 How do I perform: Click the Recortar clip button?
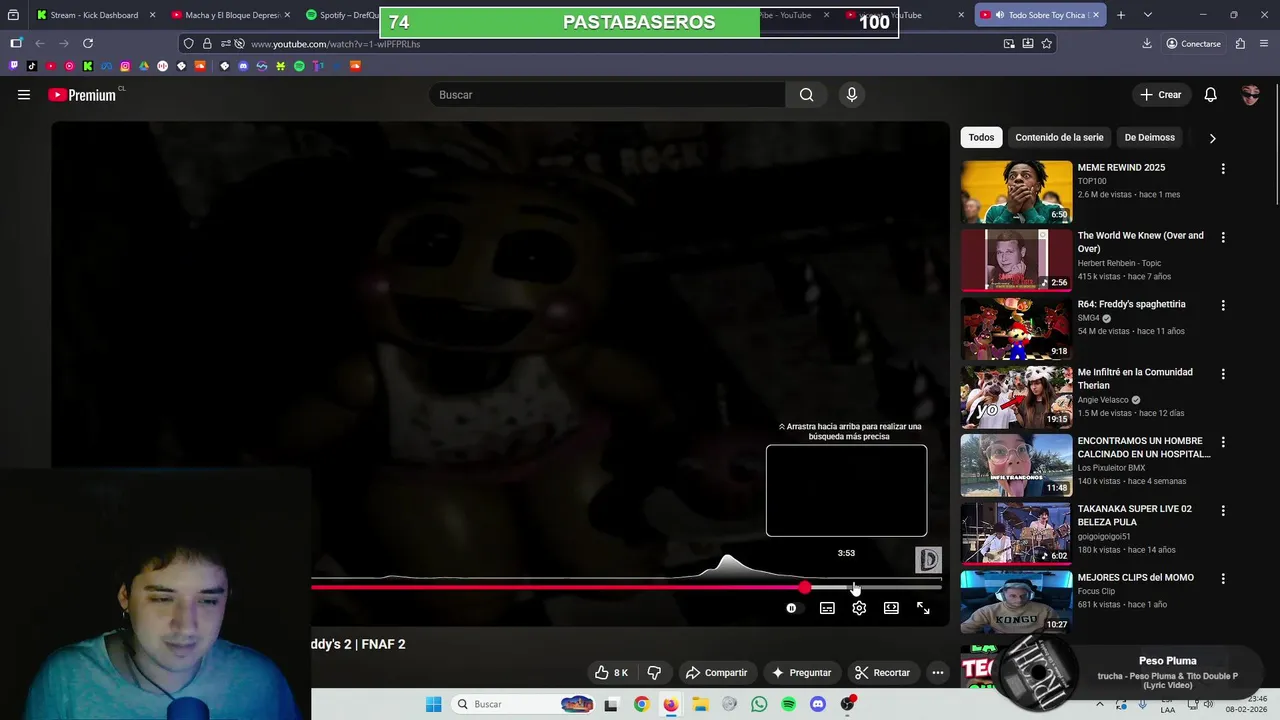[x=883, y=673]
